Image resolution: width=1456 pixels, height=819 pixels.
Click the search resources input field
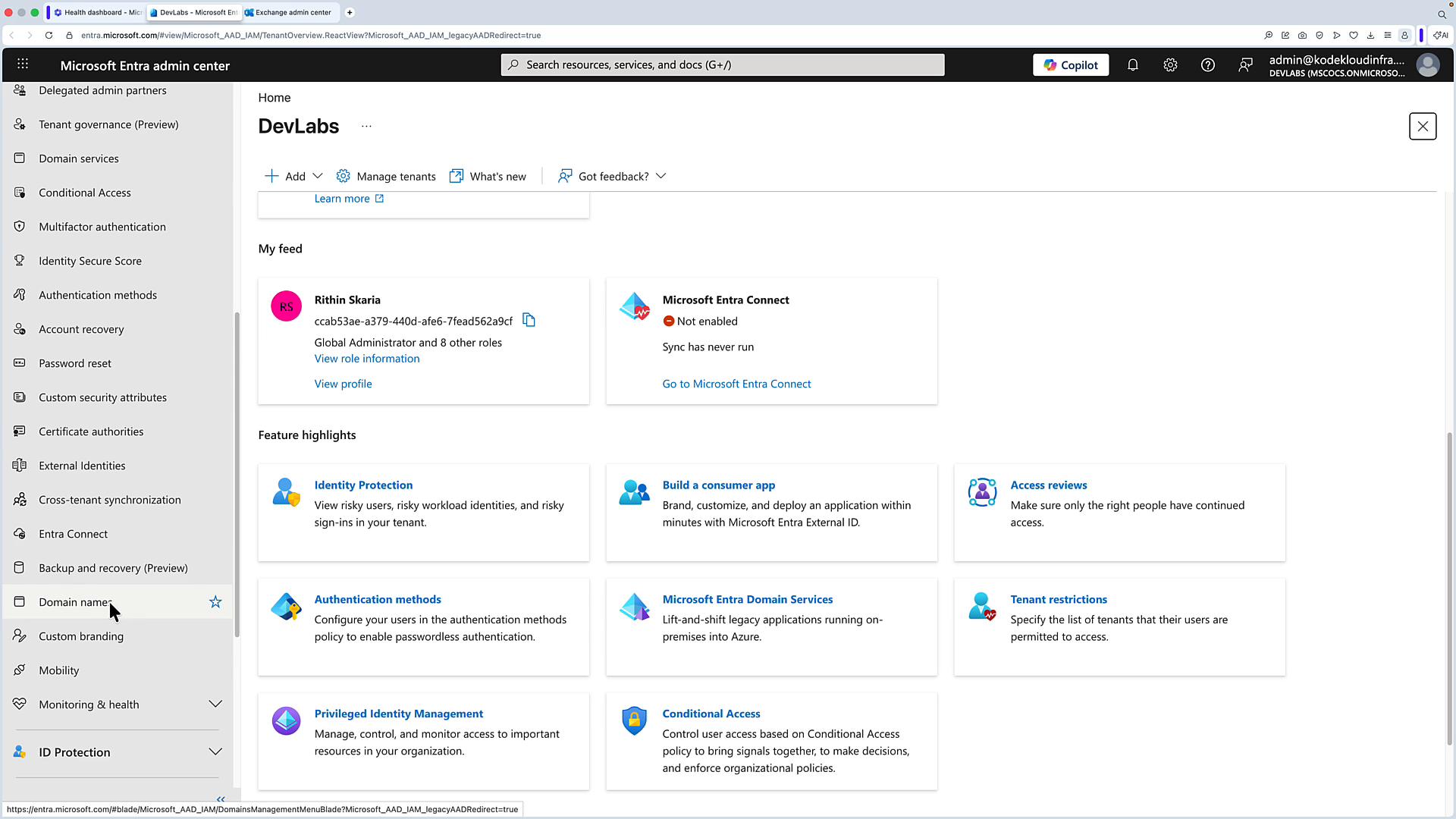click(x=722, y=65)
